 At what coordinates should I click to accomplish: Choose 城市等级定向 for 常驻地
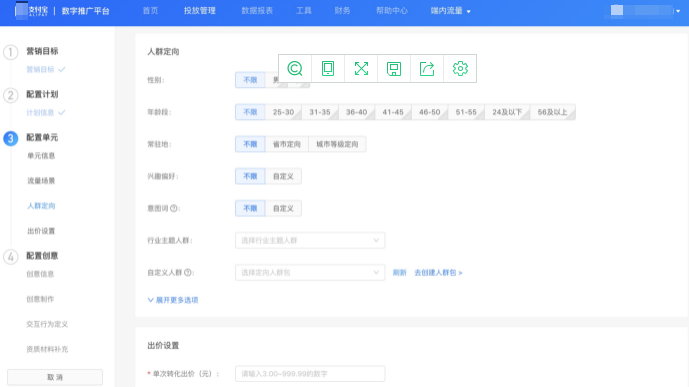click(x=337, y=144)
